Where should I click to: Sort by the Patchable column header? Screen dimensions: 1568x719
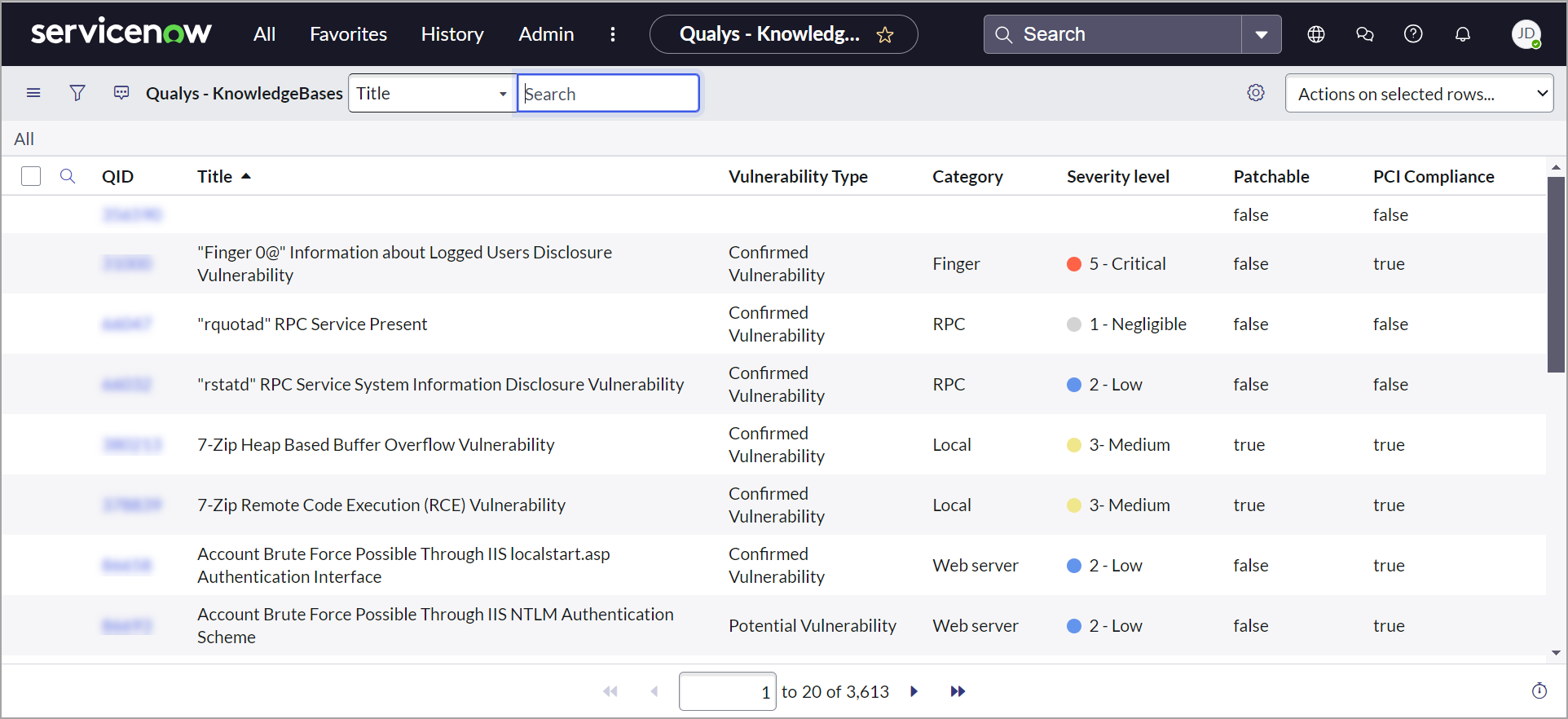1271,176
